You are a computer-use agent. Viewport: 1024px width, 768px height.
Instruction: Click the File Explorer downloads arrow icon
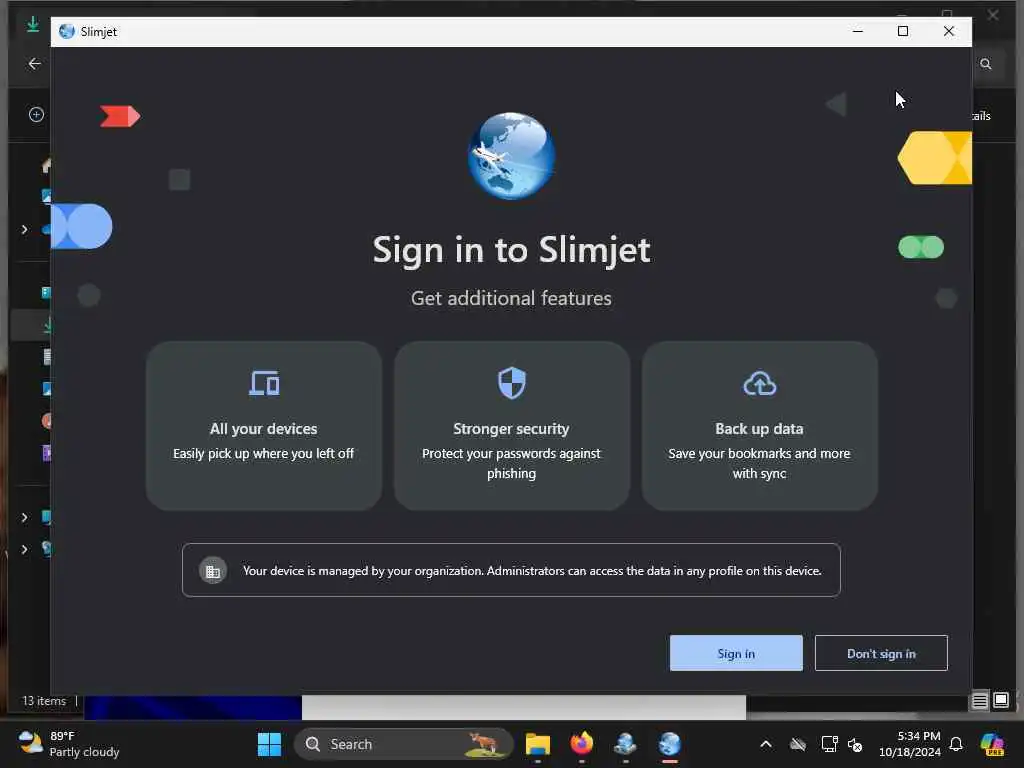pyautogui.click(x=33, y=25)
